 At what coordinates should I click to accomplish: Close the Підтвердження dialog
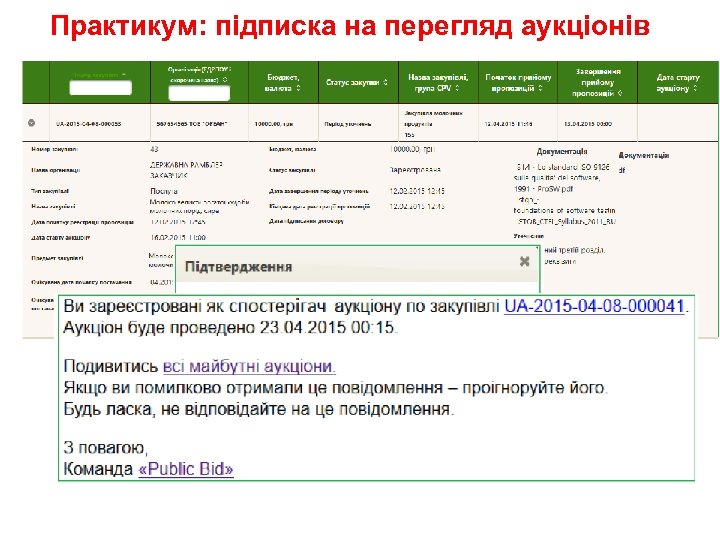524,261
